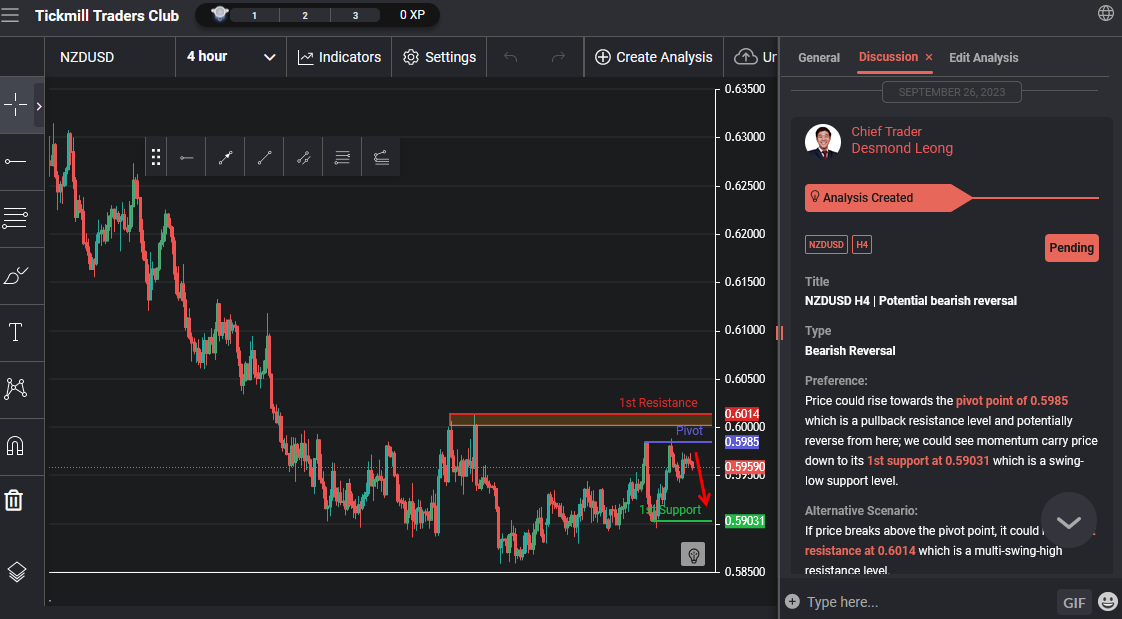The width and height of the screenshot is (1122, 619).
Task: Click the 0.6014 resistance price label
Action: [741, 414]
